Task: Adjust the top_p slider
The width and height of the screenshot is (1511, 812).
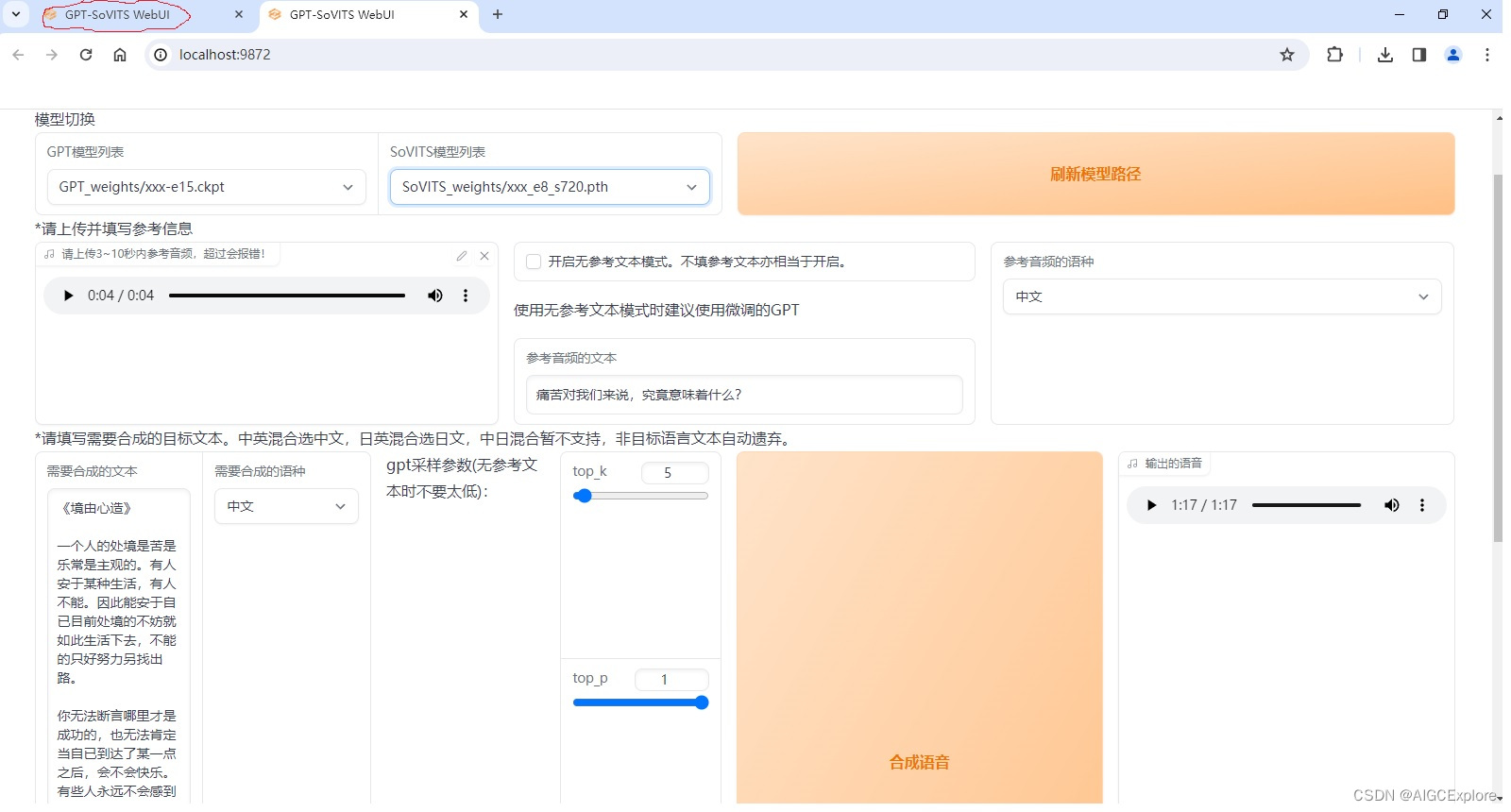Action: coord(640,702)
